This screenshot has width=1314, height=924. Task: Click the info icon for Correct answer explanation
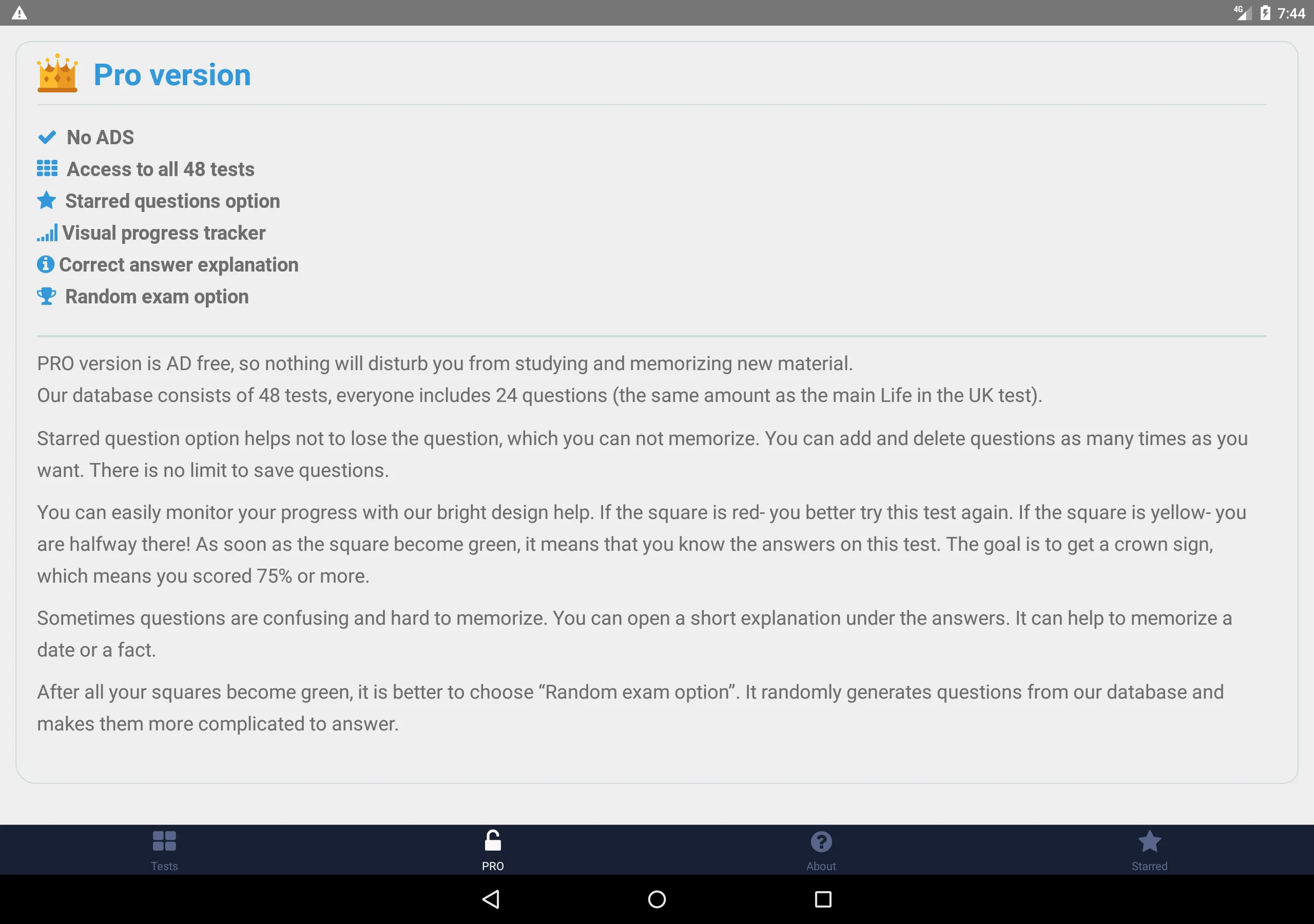point(47,264)
